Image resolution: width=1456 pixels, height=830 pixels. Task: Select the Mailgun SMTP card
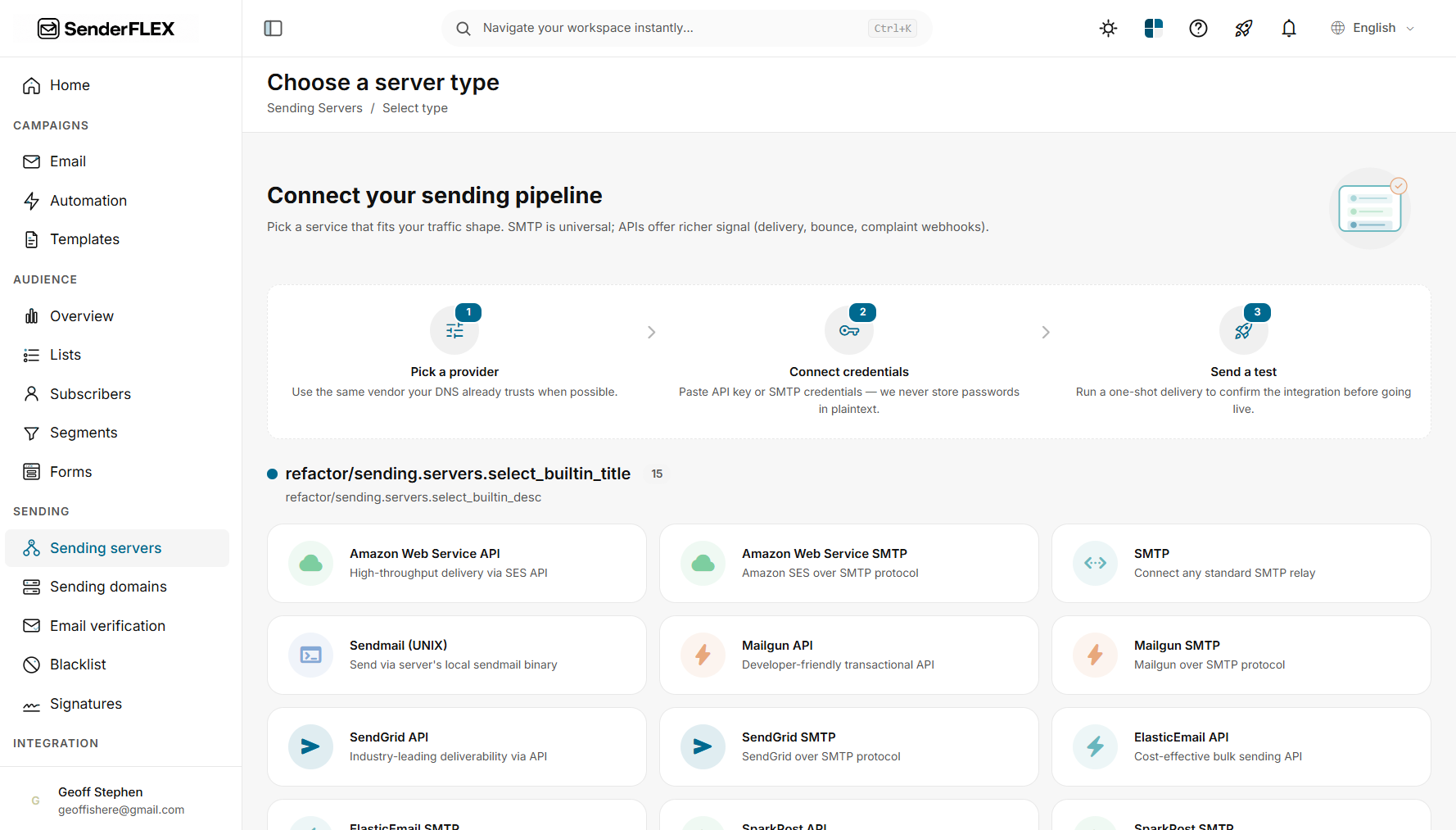pyautogui.click(x=1241, y=655)
